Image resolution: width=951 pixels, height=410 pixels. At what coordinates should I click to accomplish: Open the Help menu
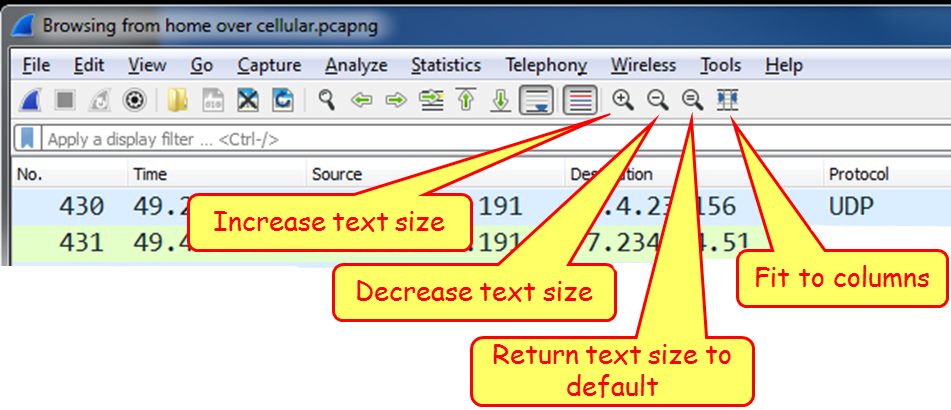[x=784, y=65]
